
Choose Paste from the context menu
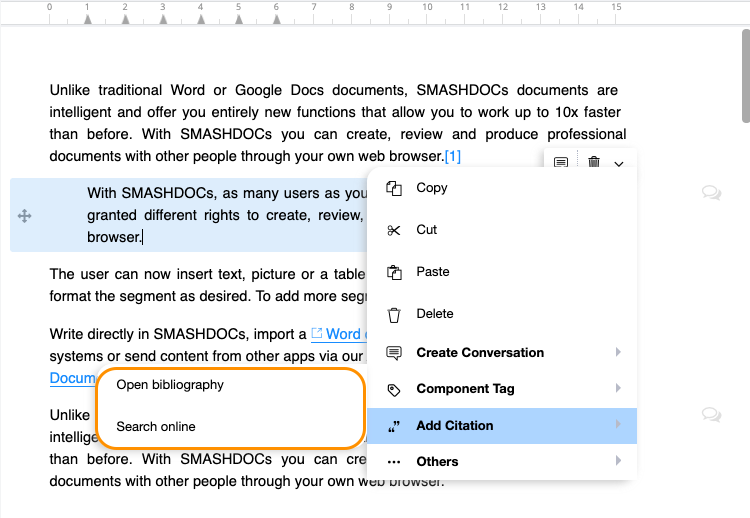pyautogui.click(x=502, y=272)
